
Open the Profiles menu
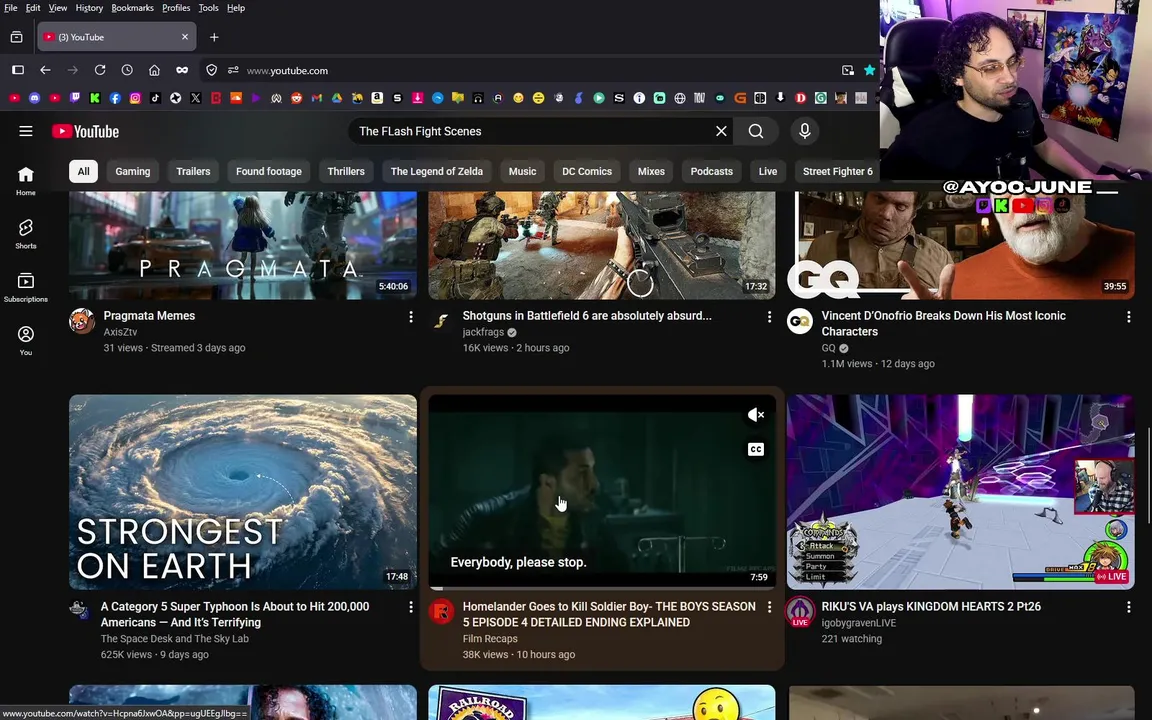pos(176,8)
